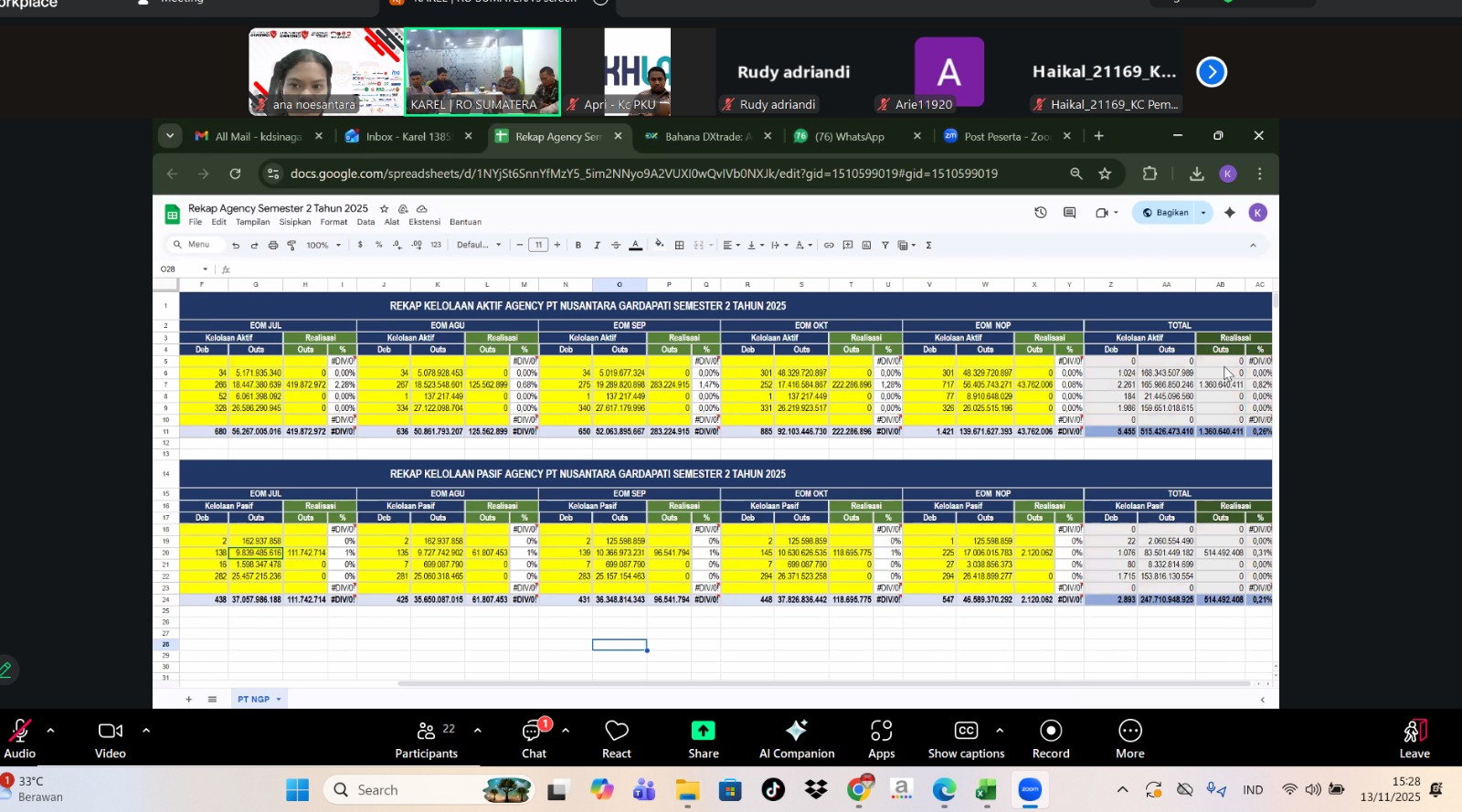Screen dimensions: 1462x812
Task: Open the Zoom AI Companion
Action: 796,732
